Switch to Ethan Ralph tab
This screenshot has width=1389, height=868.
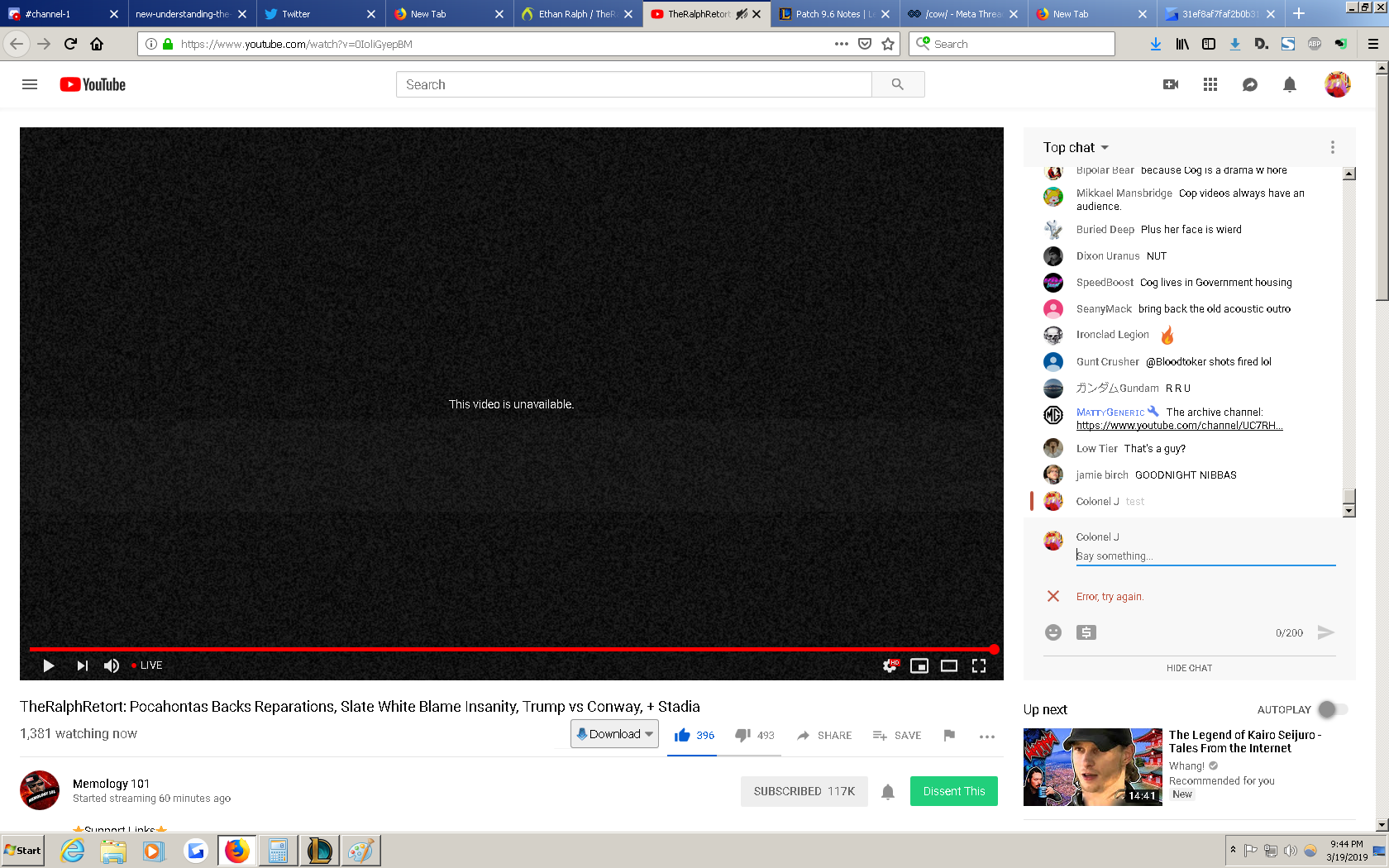pyautogui.click(x=578, y=14)
